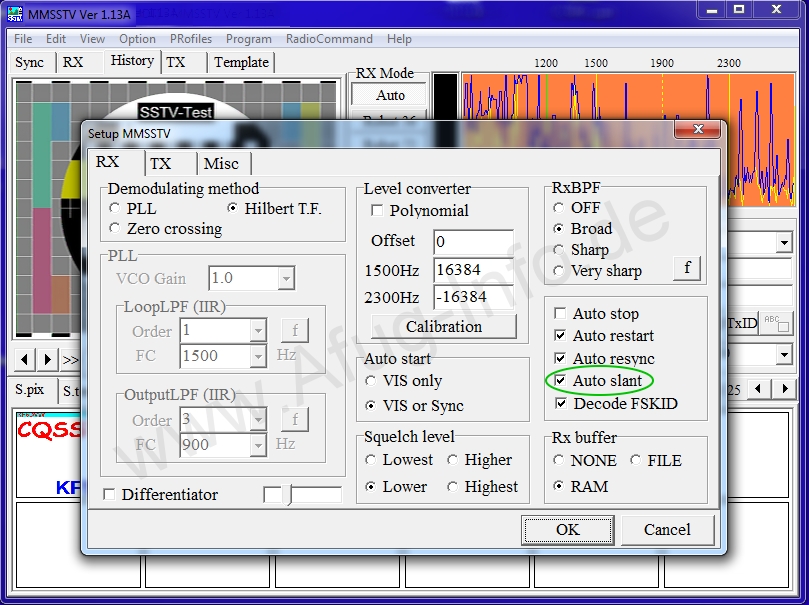809x605 pixels.
Task: Click the next history image arrow
Action: point(47,358)
